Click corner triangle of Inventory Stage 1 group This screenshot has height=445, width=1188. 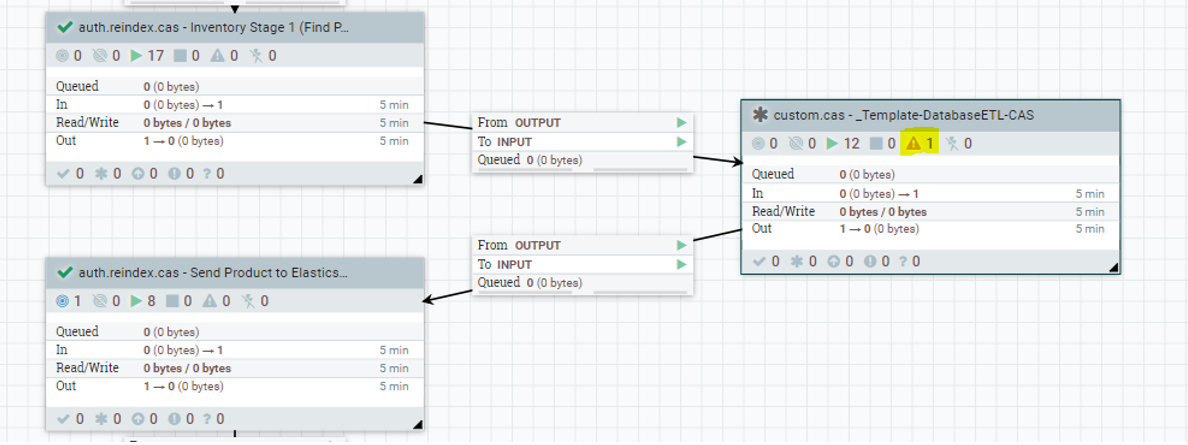coord(417,179)
